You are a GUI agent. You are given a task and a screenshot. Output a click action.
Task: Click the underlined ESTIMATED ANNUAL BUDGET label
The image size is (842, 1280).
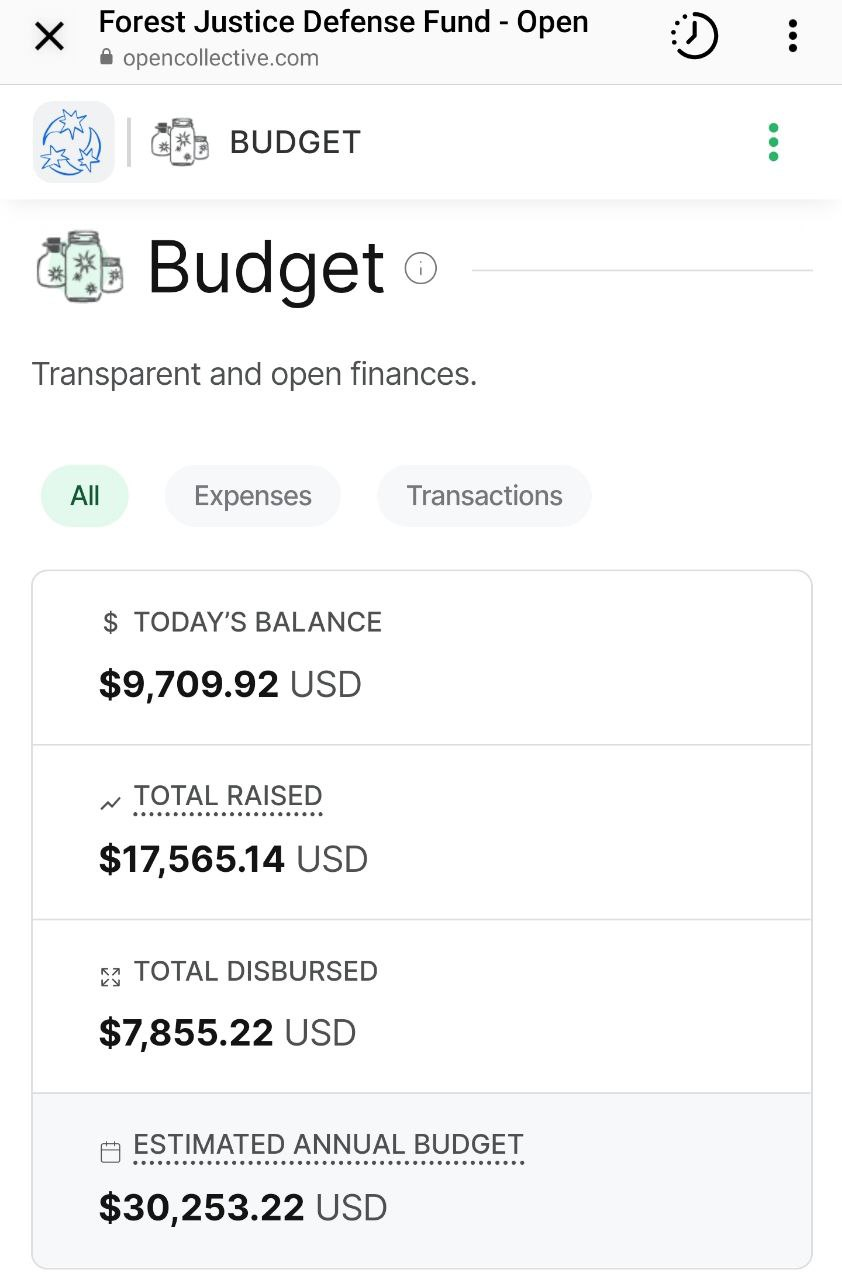point(329,1145)
